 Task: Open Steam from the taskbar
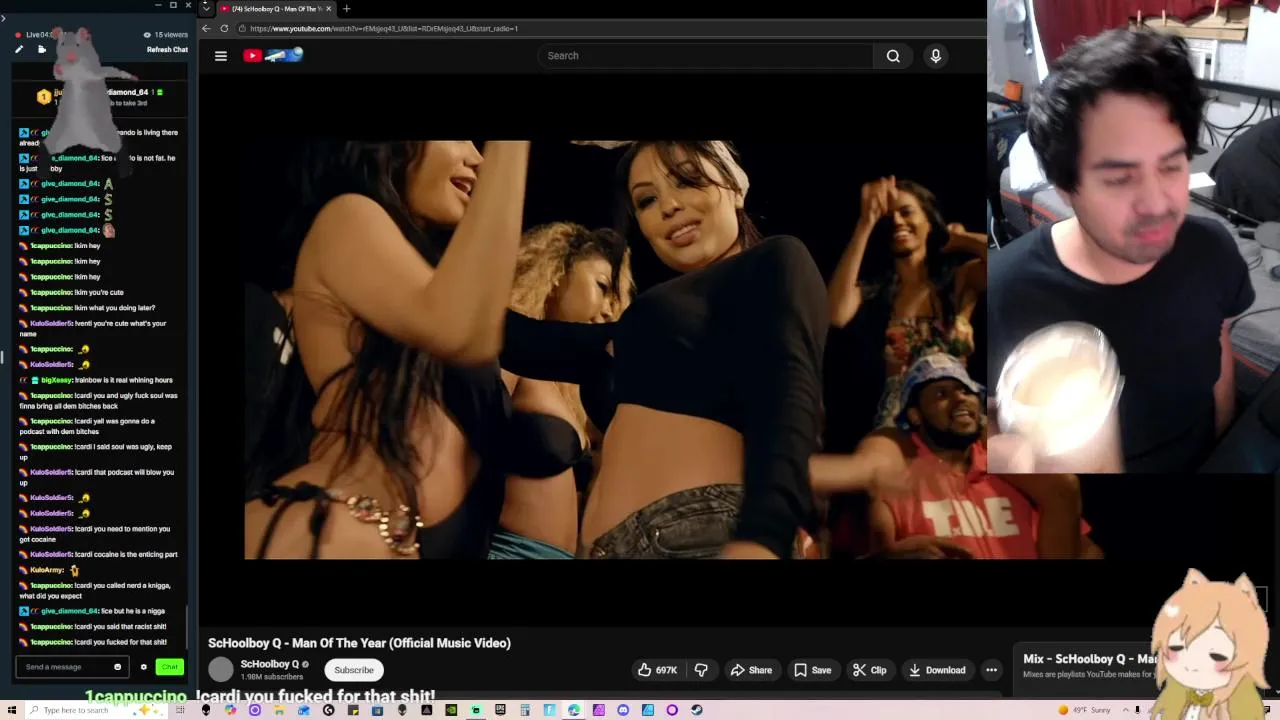point(696,710)
